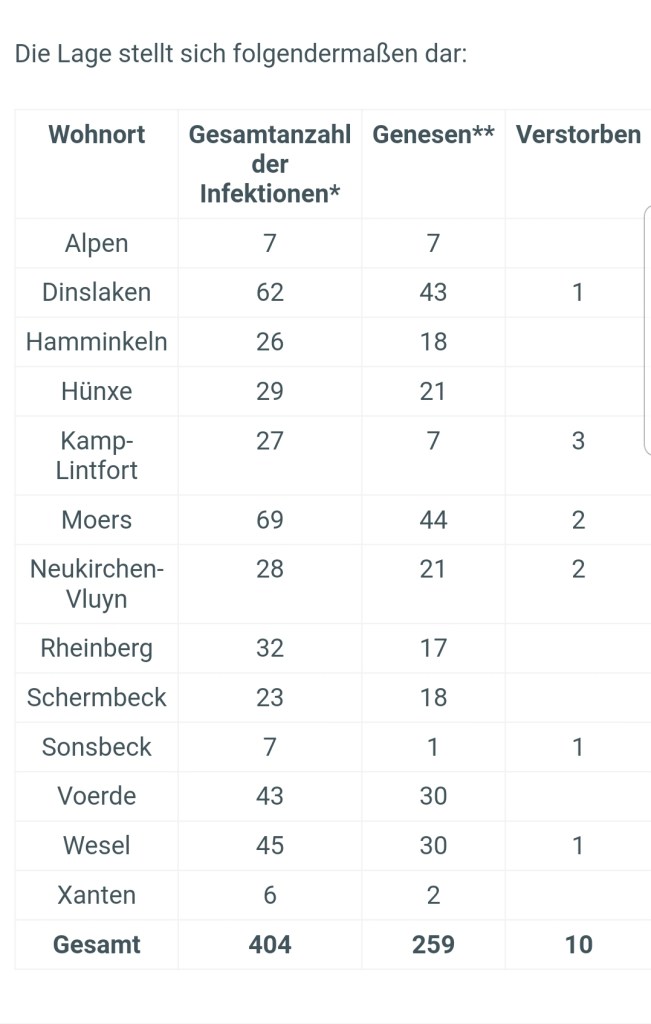Image resolution: width=651 pixels, height=1024 pixels.
Task: Select the Alpen row label
Action: point(97,243)
